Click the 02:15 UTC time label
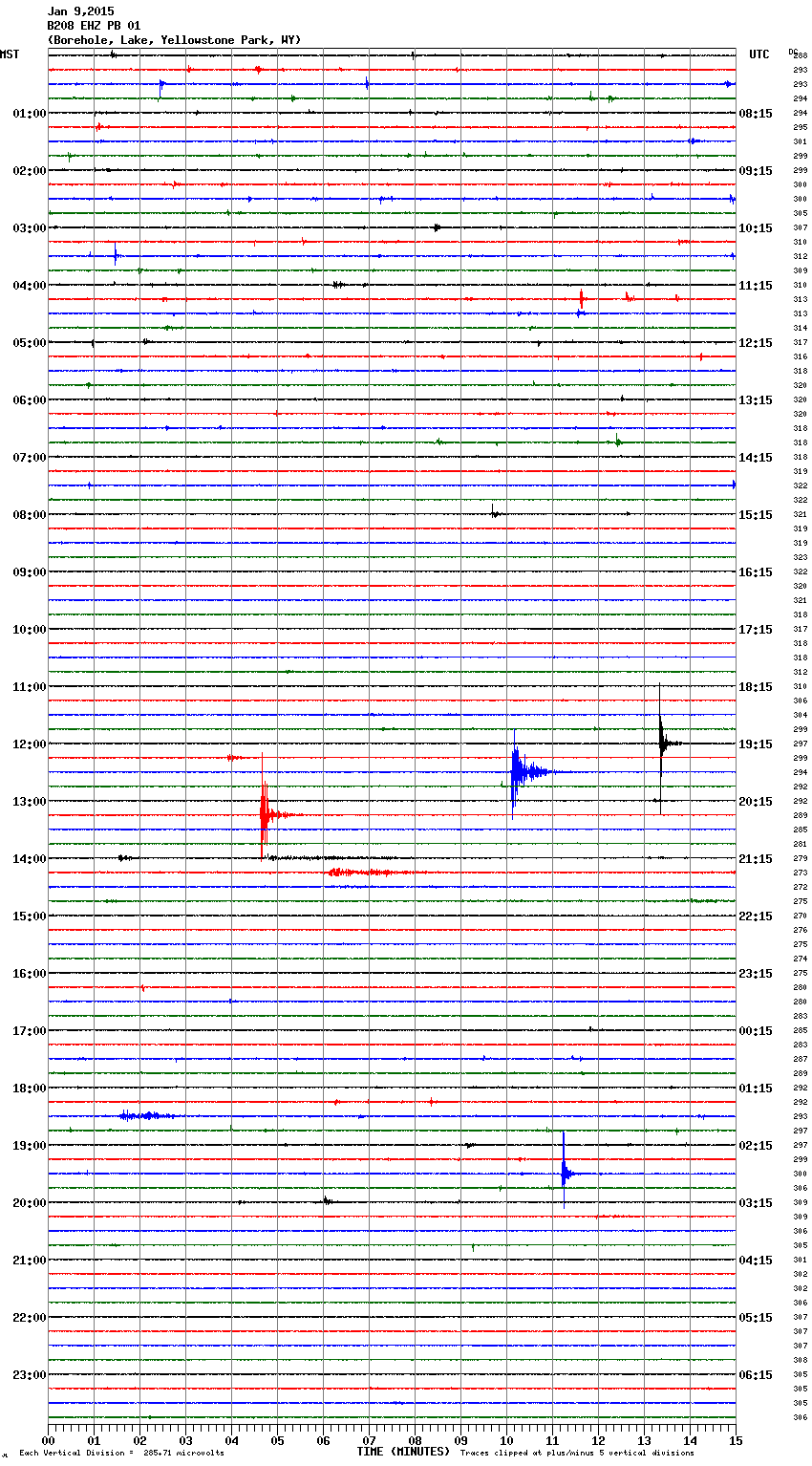812x1466 pixels. click(756, 1146)
